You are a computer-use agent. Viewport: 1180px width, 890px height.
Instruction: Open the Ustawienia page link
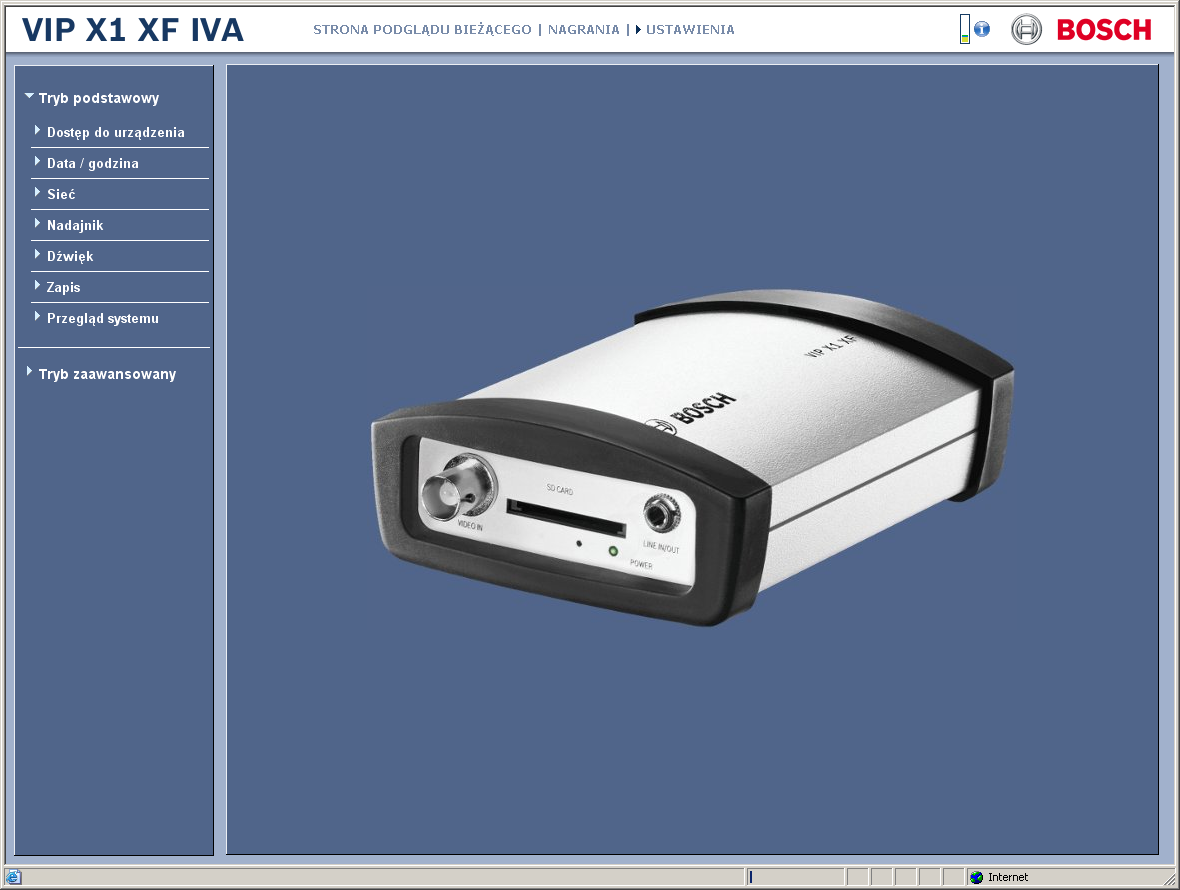click(690, 29)
